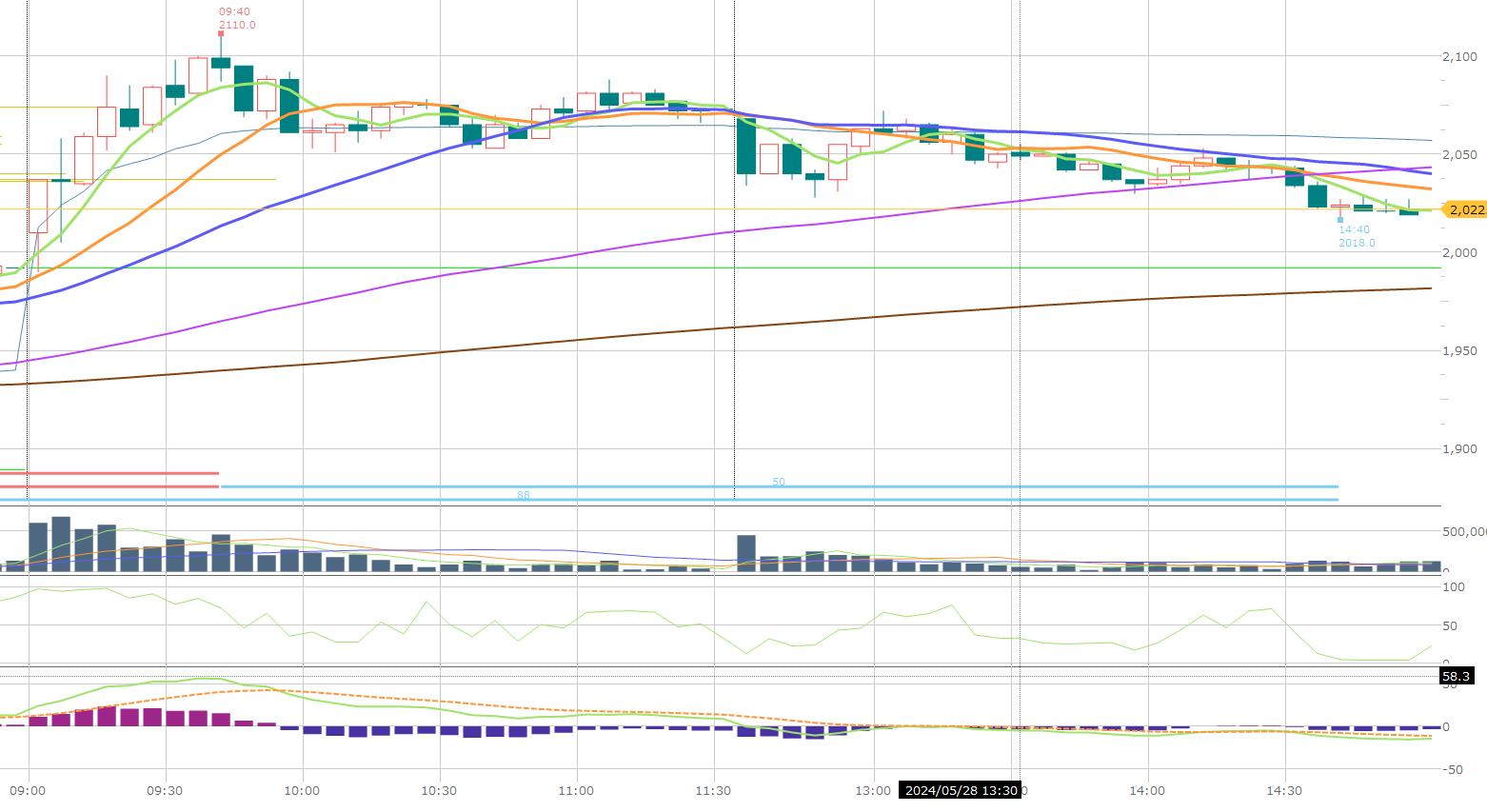This screenshot has width=1487, height=812.
Task: Select 14:00 on the time axis
Action: [1147, 790]
